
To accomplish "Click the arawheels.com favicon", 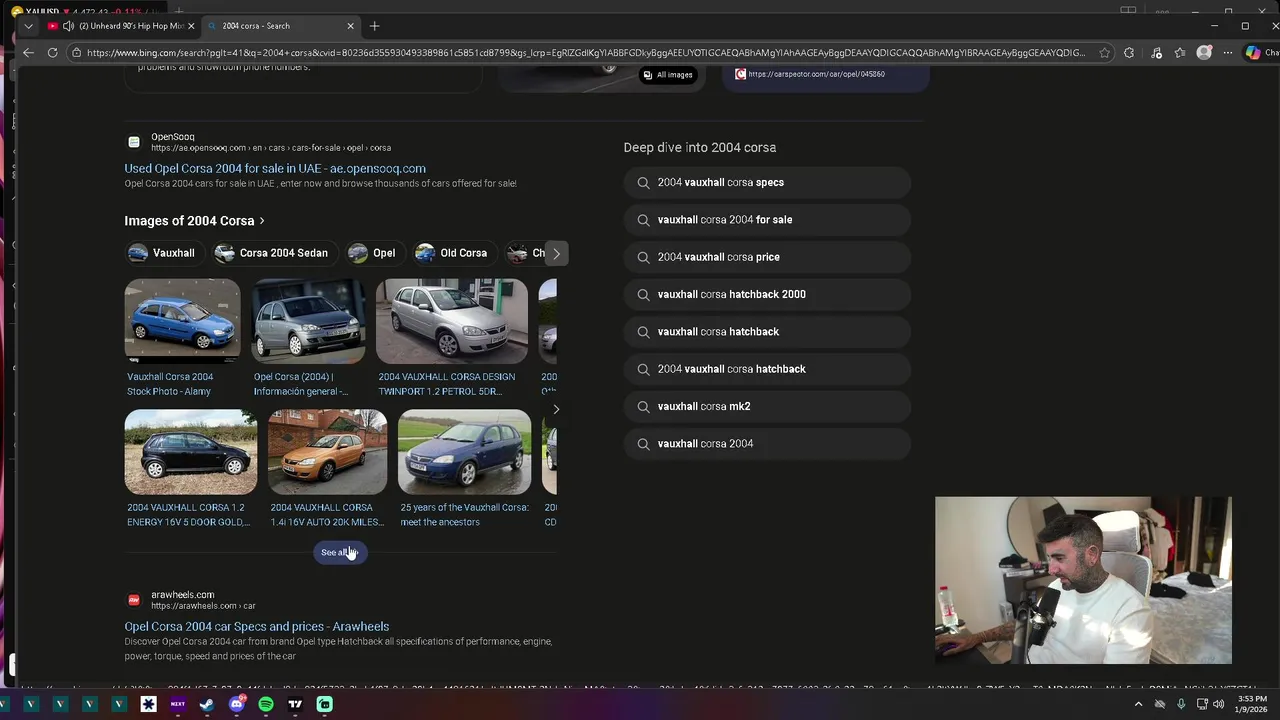I will tap(134, 600).
